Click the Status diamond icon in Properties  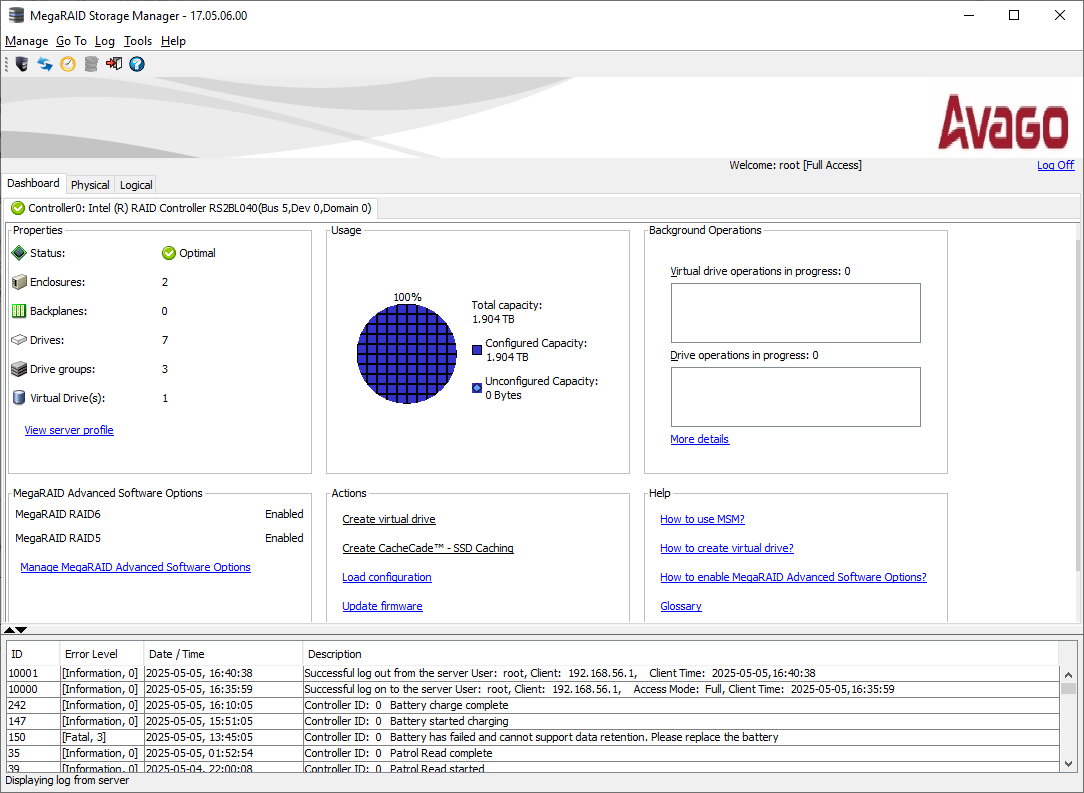[19, 253]
